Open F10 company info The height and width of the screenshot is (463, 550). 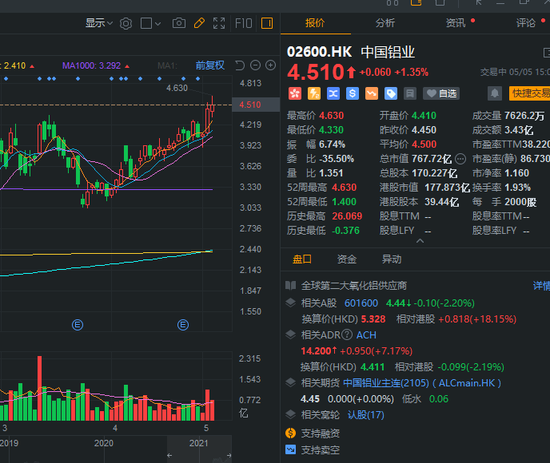tap(243, 24)
